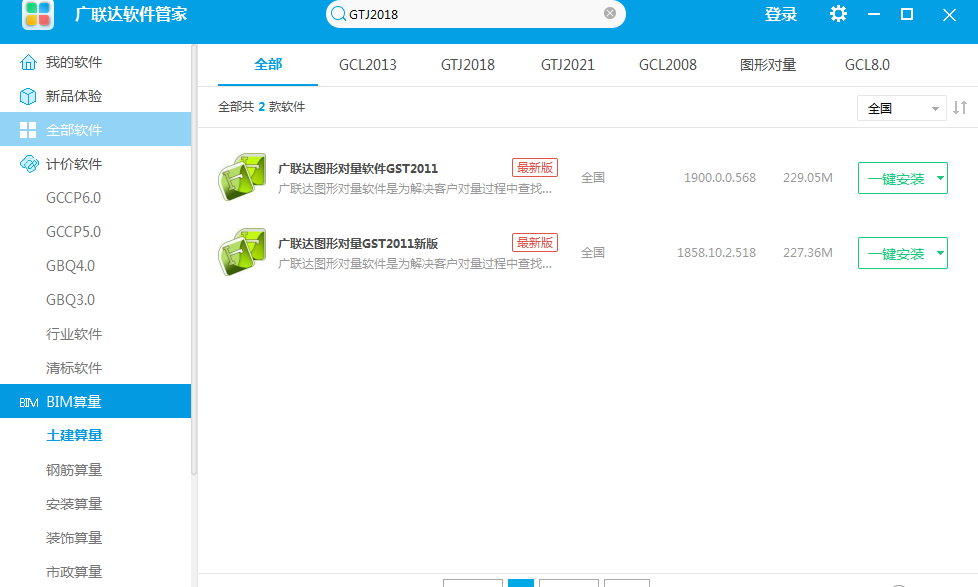This screenshot has width=978, height=587.
Task: Open 广联达图形对量GST2011新版 title
Action: 357,243
